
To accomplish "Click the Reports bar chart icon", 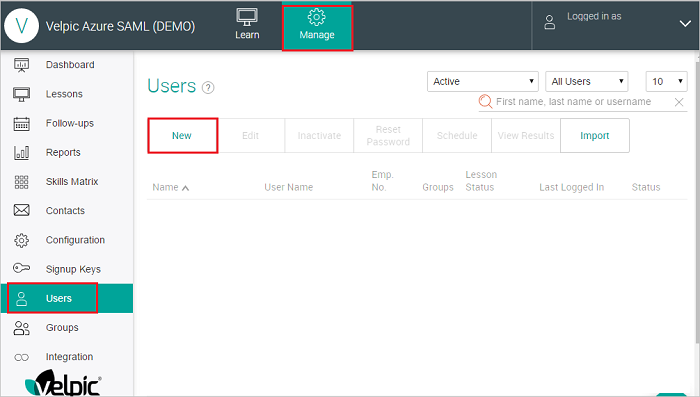I will tap(21, 153).
